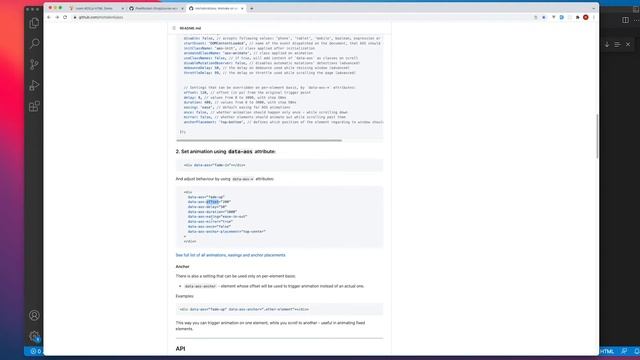The image size is (640, 360).
Task: Open the Manage gear menu in VS Code
Action: click(34, 336)
